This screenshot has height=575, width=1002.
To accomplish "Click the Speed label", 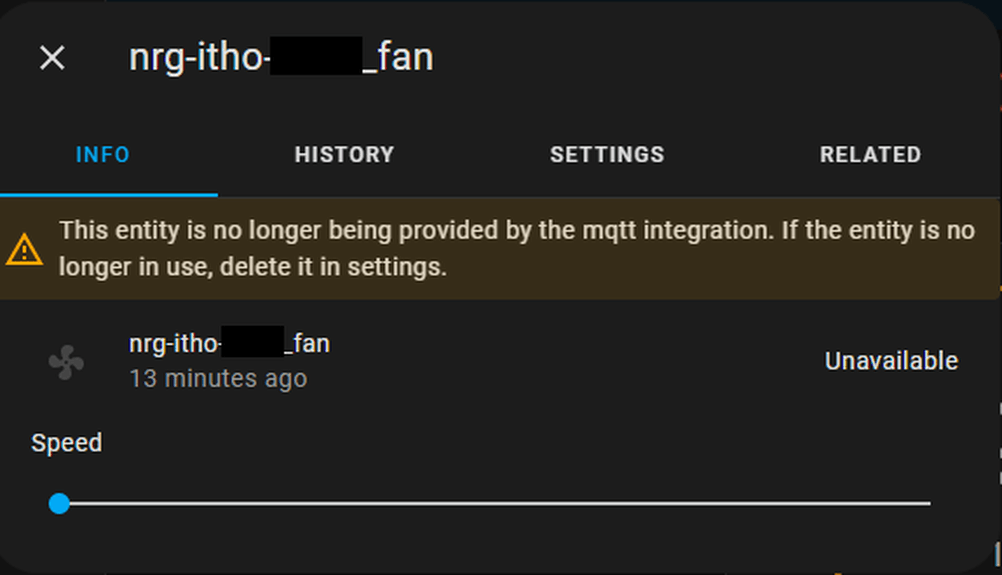I will coord(66,443).
